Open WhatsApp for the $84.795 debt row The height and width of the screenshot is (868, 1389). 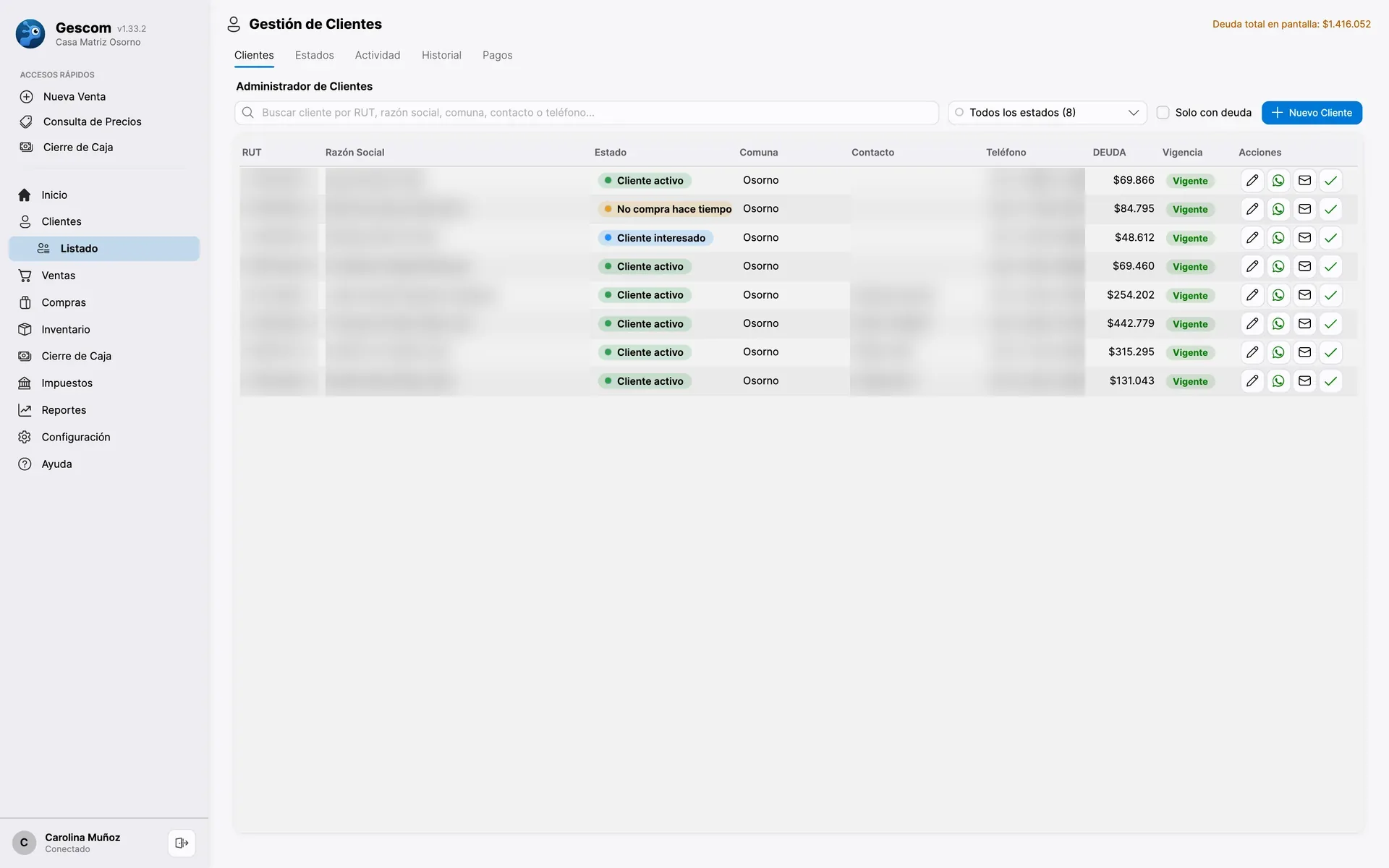tap(1278, 209)
